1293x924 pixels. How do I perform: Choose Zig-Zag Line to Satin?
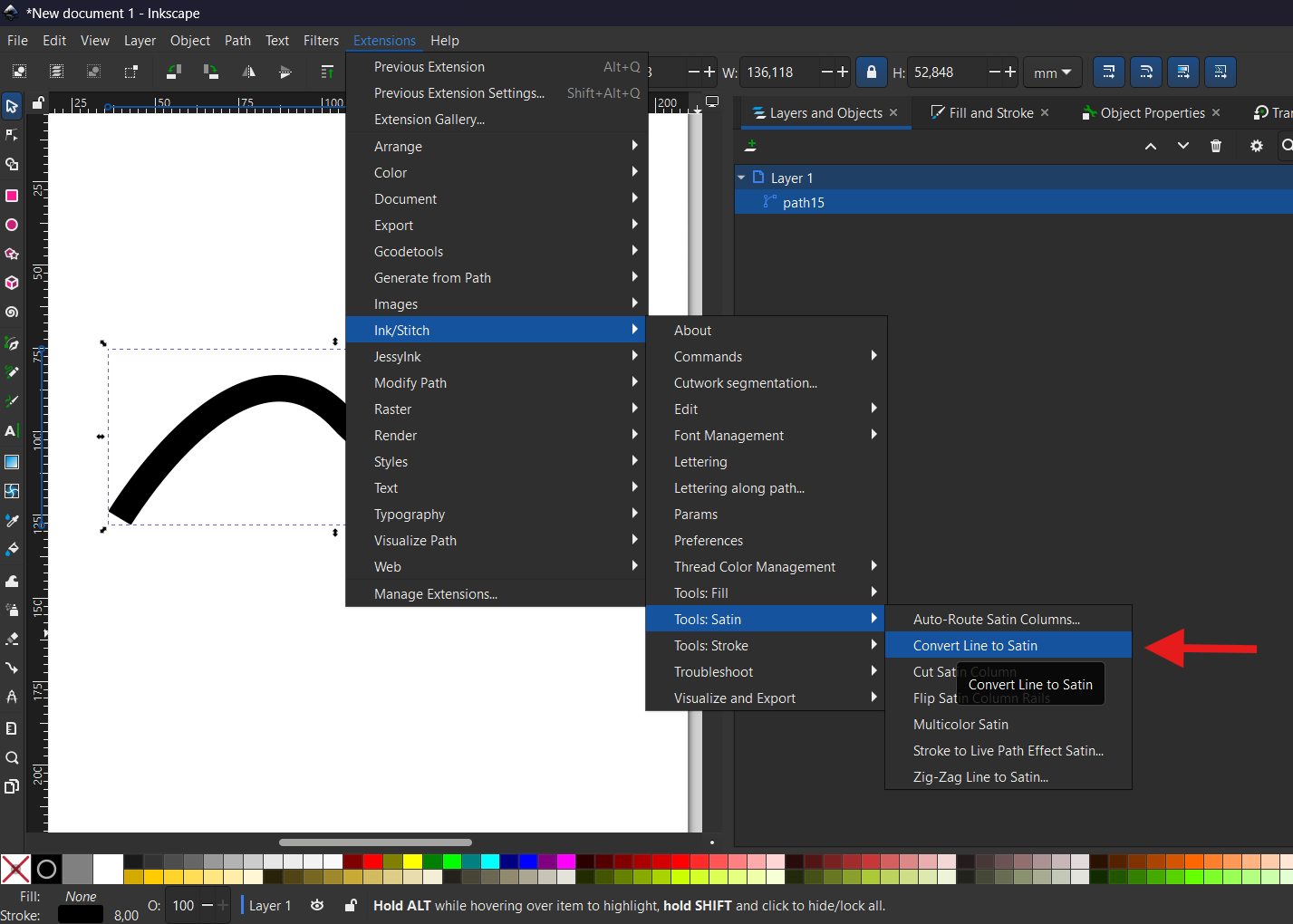coord(1008,777)
